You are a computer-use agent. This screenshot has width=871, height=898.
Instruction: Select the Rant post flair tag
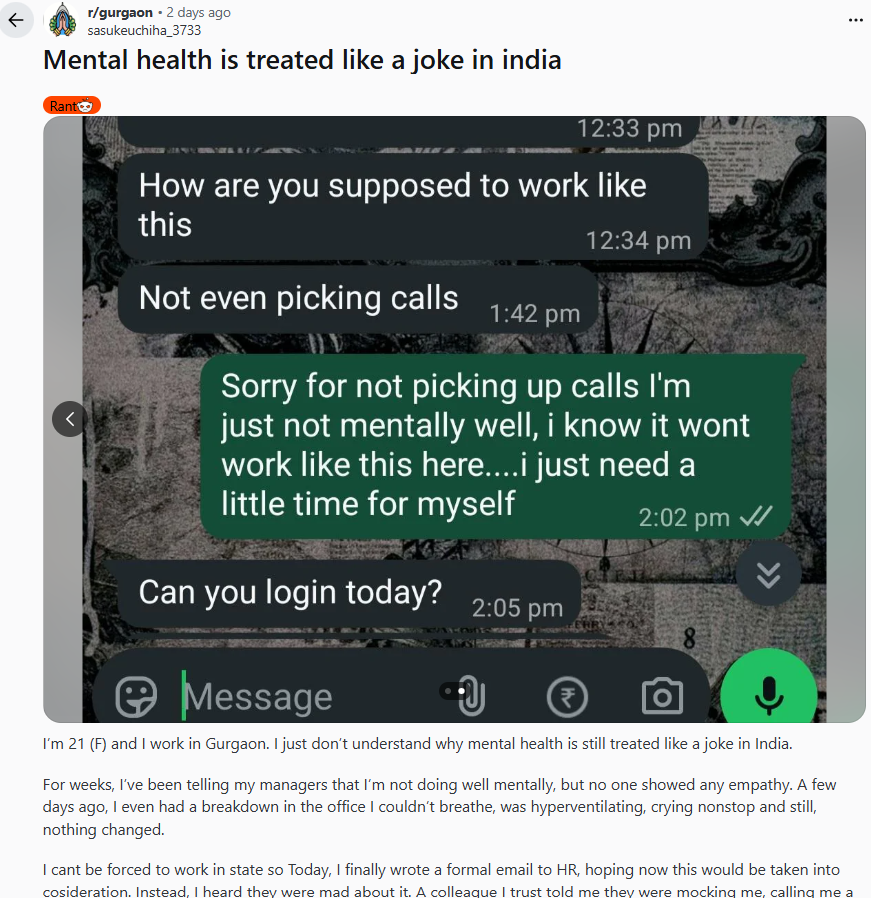(x=72, y=105)
